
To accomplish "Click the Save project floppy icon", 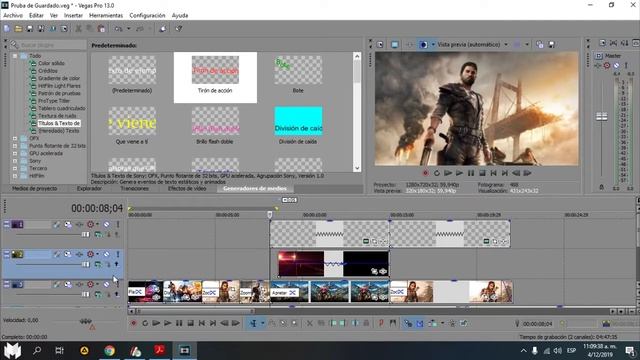I will click(x=30, y=29).
